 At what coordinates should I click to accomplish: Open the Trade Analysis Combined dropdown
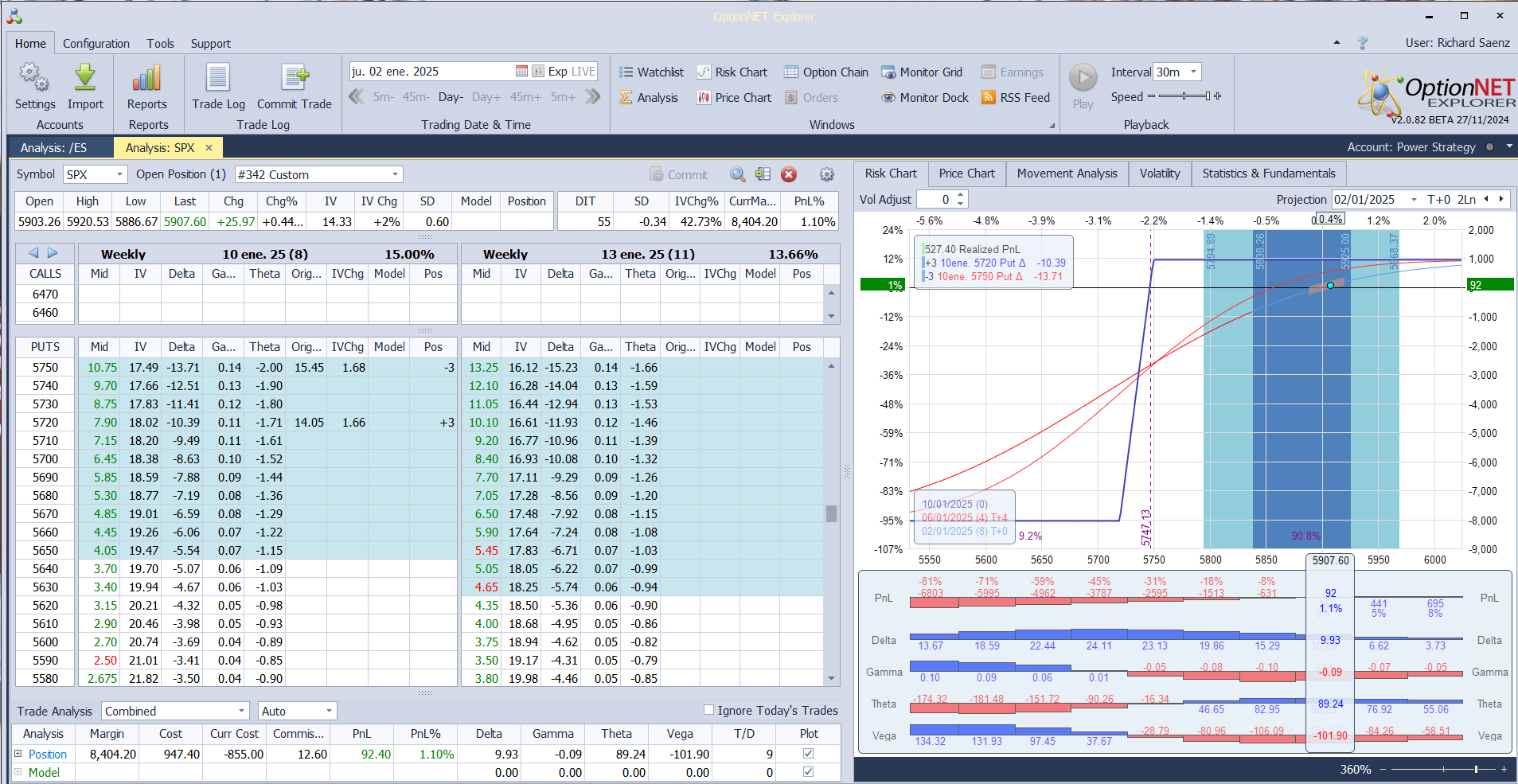(x=242, y=711)
